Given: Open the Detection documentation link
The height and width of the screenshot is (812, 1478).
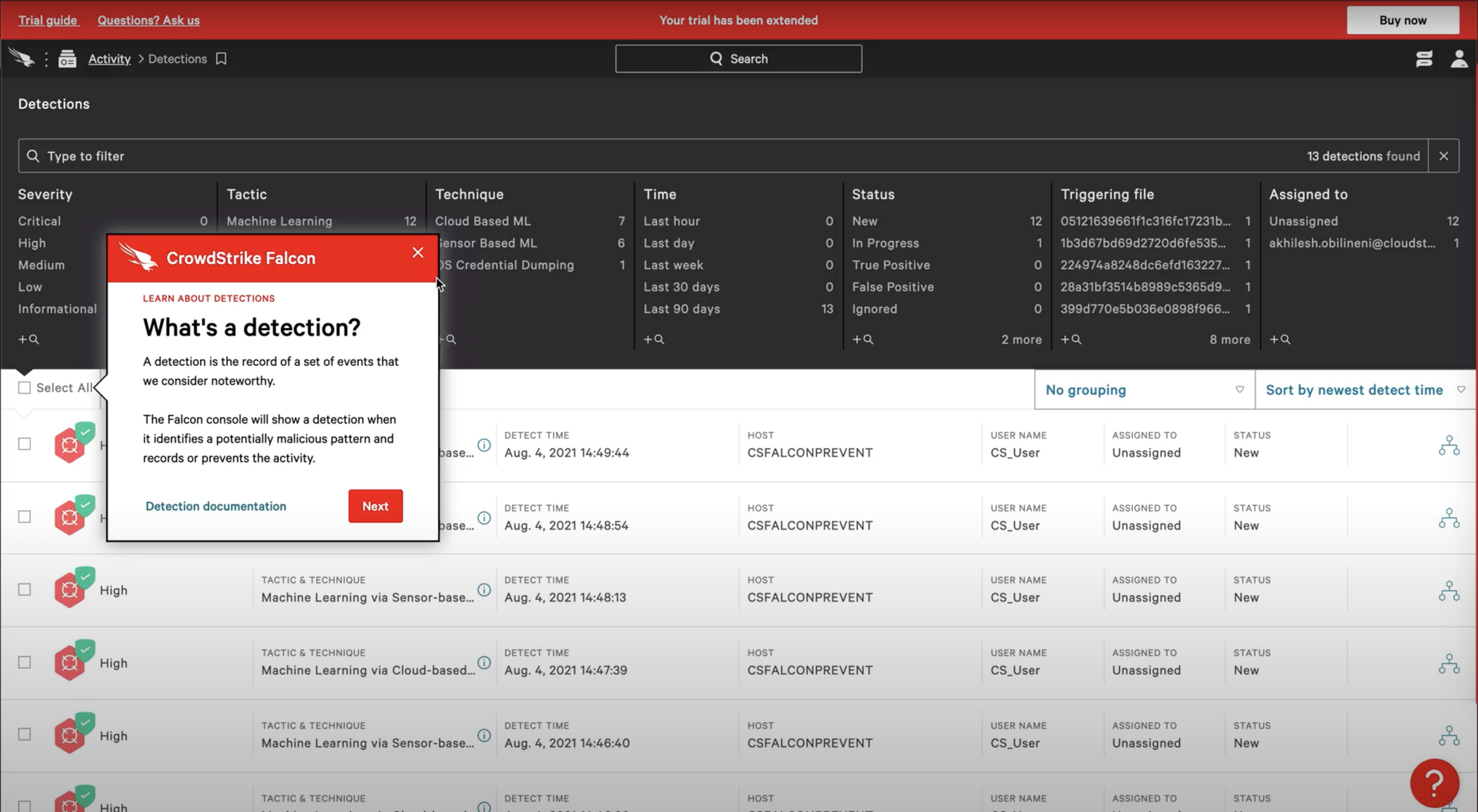Looking at the screenshot, I should 215,506.
